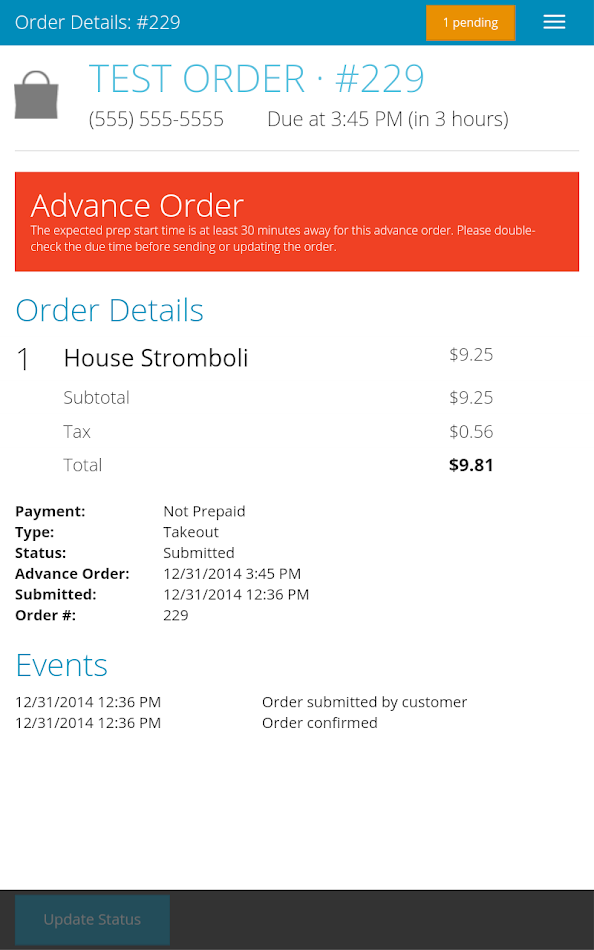Select the Order confirmed event entry
594x950 pixels.
click(x=317, y=722)
